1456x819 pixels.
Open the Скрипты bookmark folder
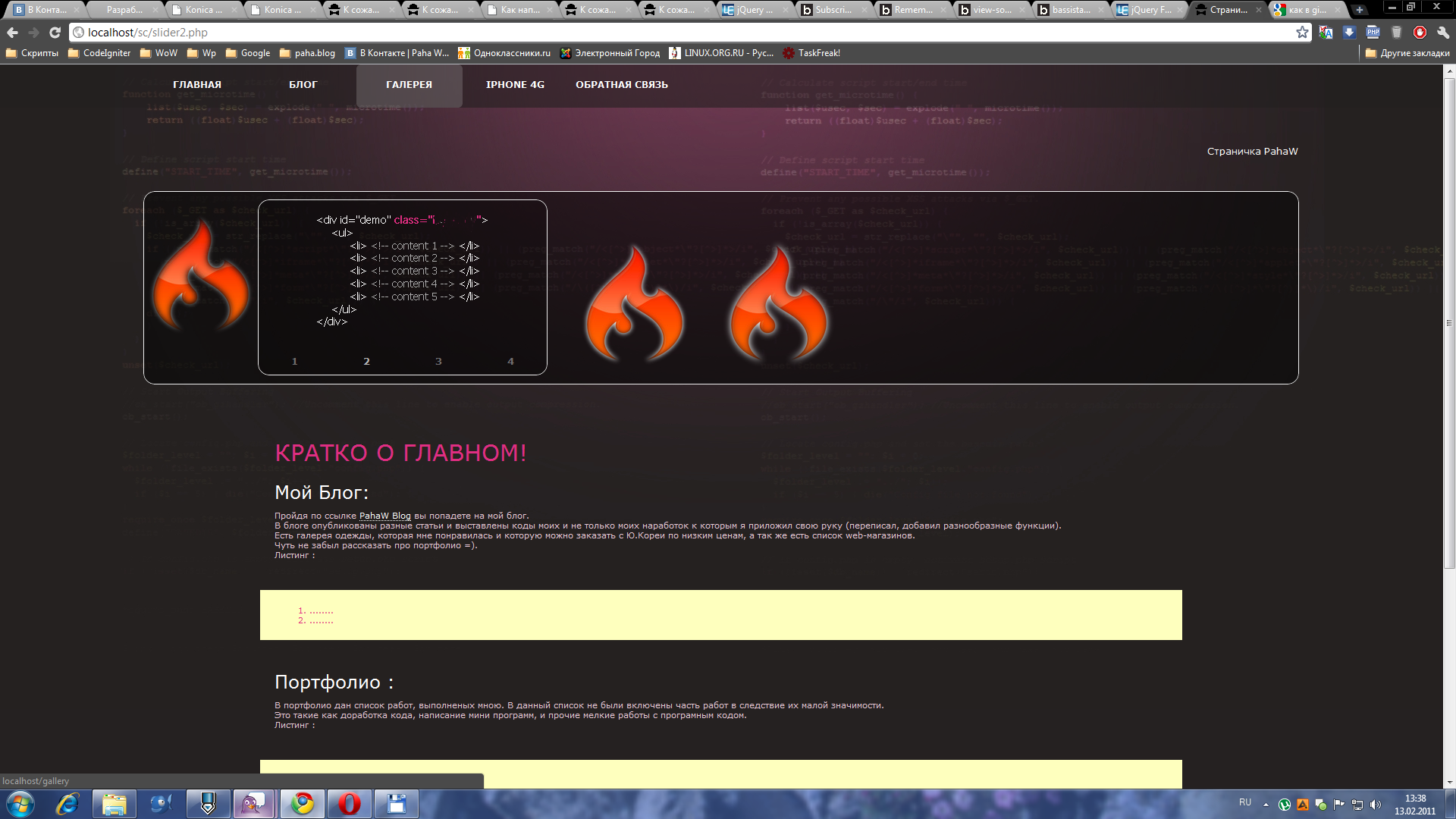point(32,53)
